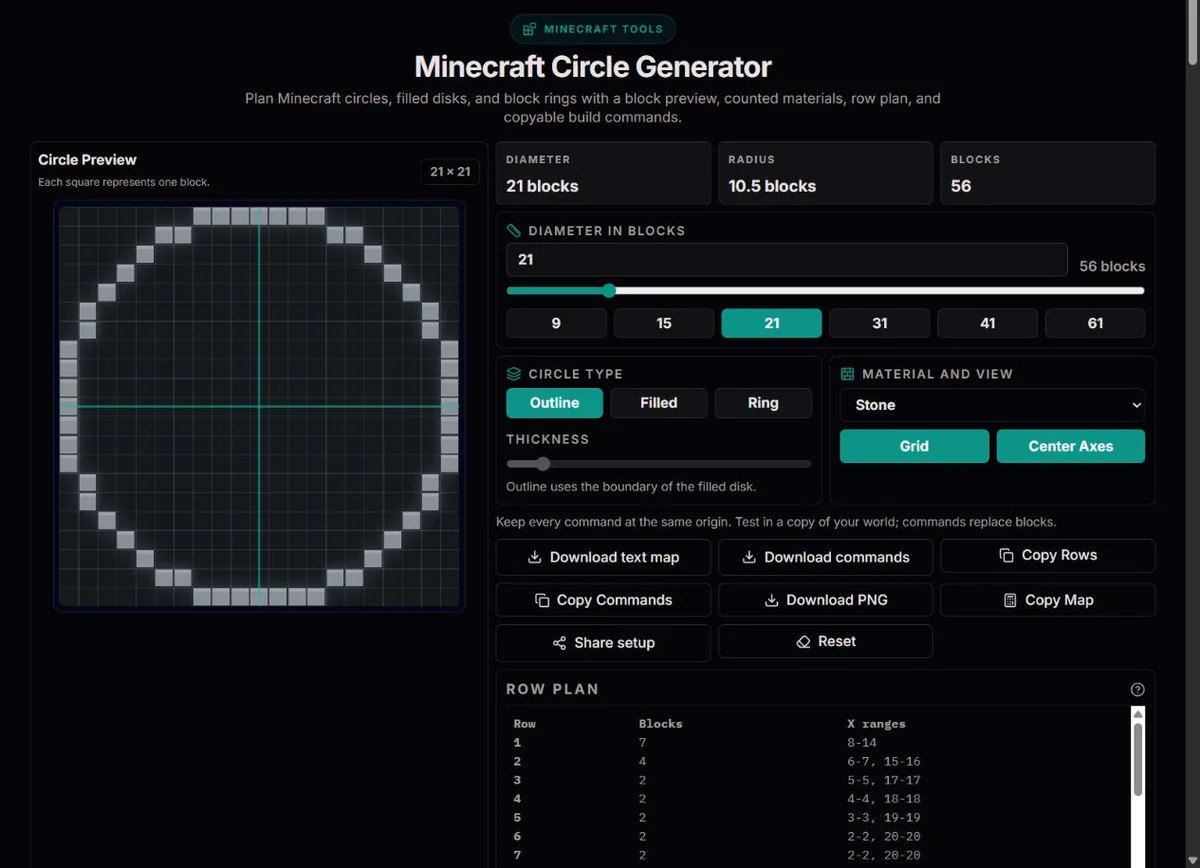Click the X range 5-5, 17-17
The width and height of the screenshot is (1200, 868).
[x=883, y=780]
